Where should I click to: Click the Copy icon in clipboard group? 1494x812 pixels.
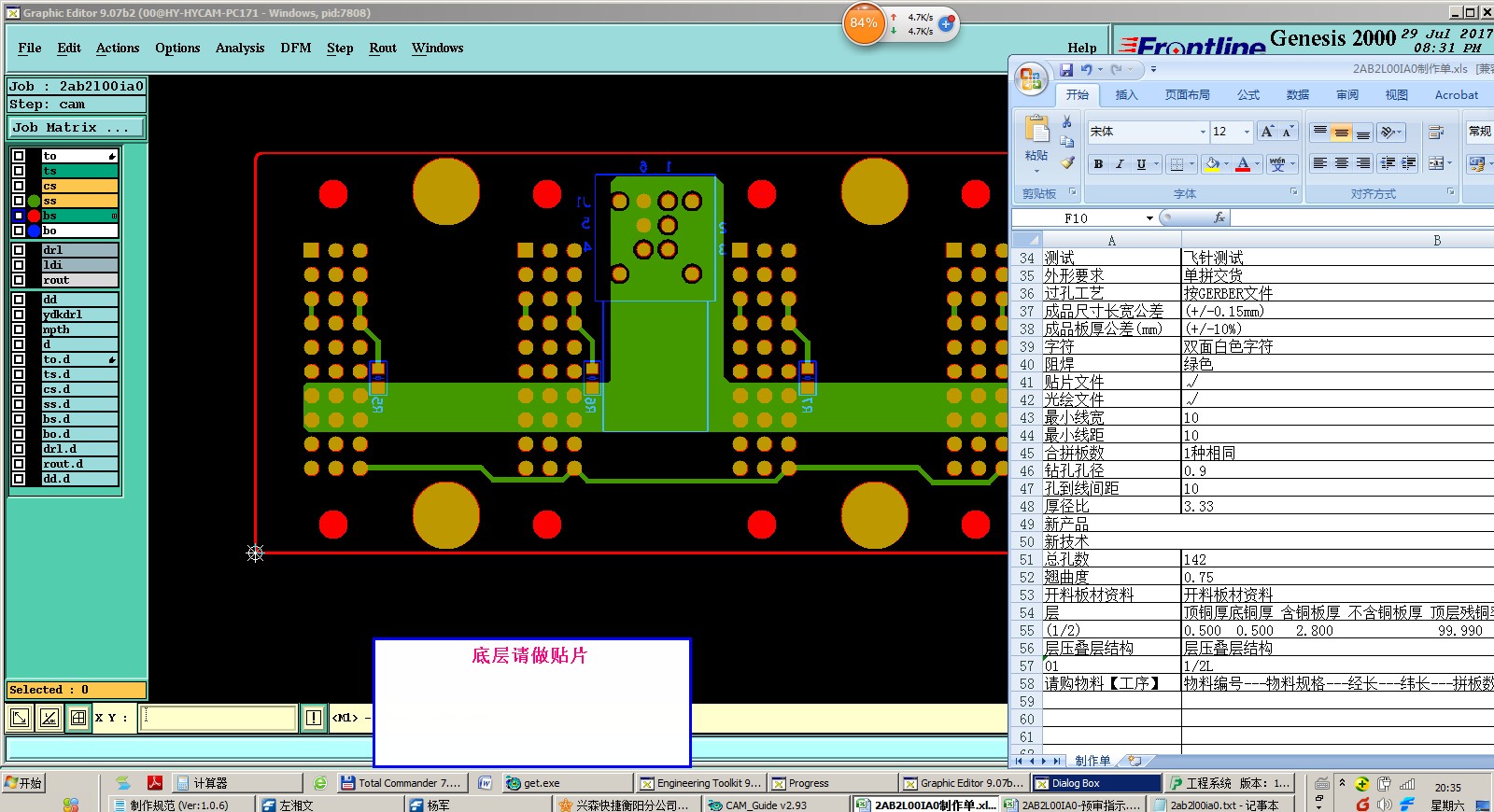(x=1066, y=142)
